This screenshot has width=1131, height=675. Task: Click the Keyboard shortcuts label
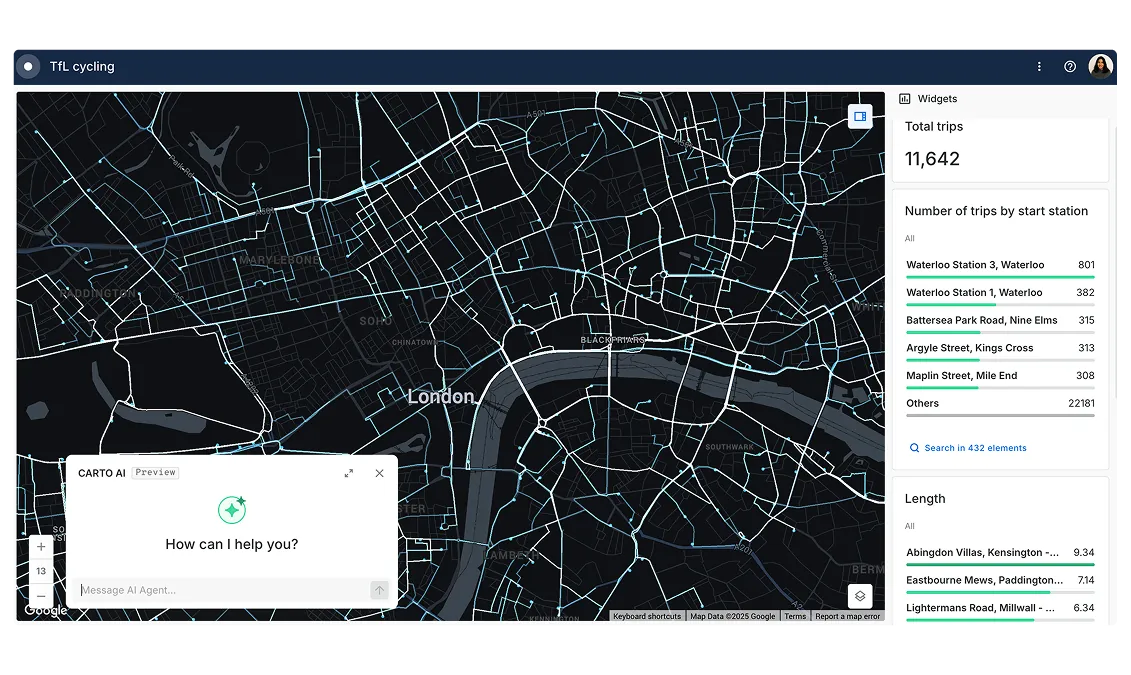pyautogui.click(x=646, y=616)
